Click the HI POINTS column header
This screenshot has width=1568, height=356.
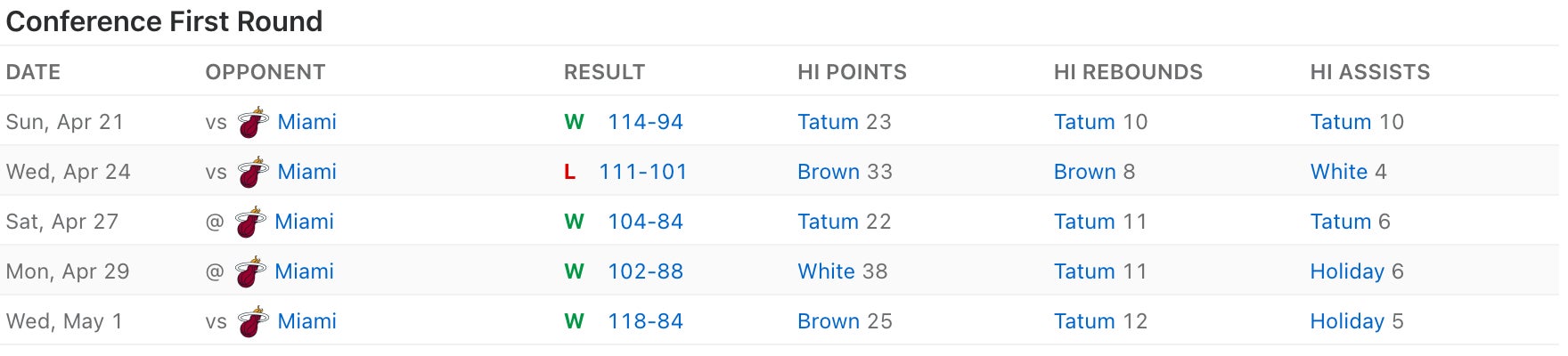[852, 72]
